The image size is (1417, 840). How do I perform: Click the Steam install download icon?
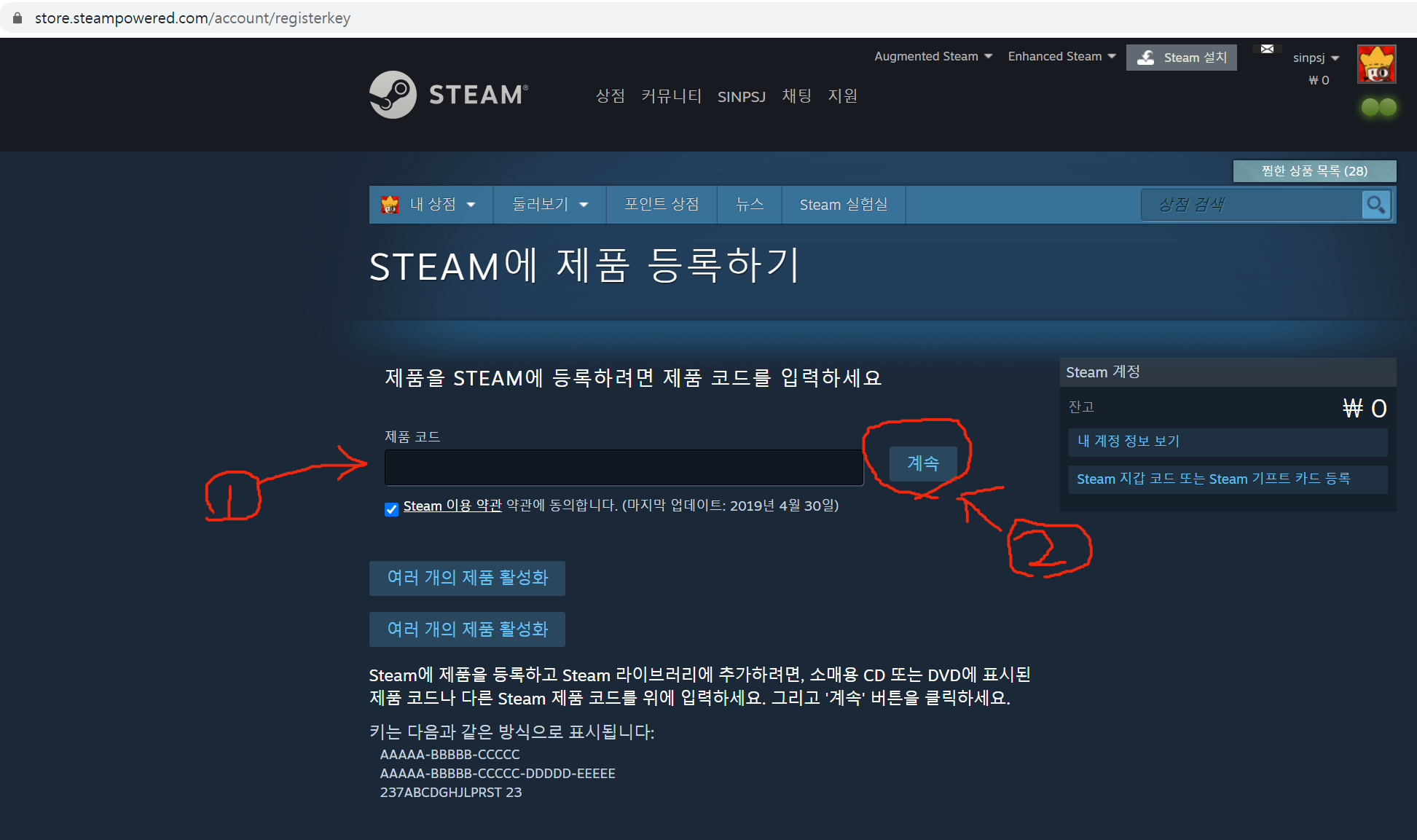tap(1146, 58)
